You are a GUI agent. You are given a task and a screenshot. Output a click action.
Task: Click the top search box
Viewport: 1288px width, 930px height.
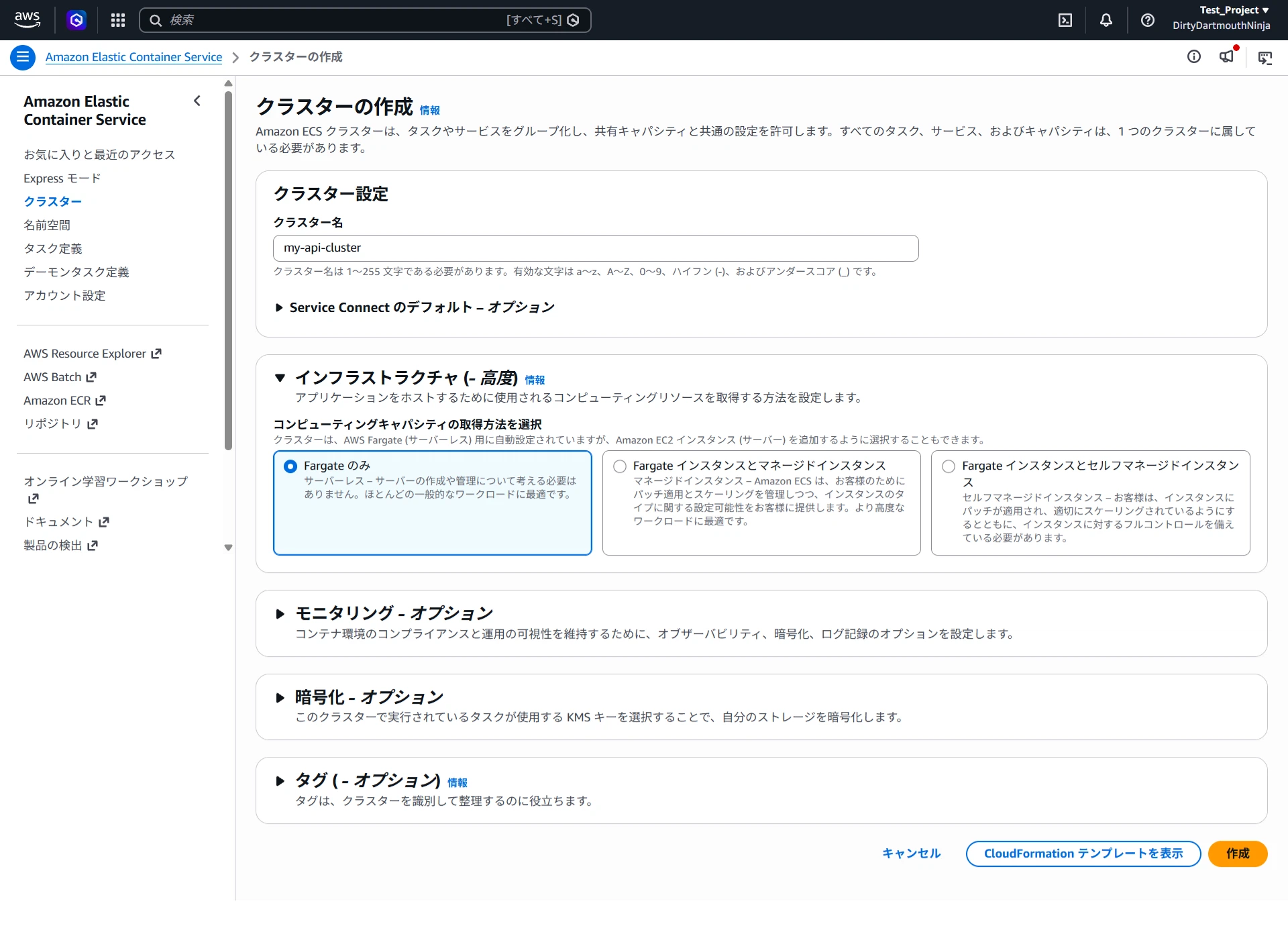tap(365, 20)
